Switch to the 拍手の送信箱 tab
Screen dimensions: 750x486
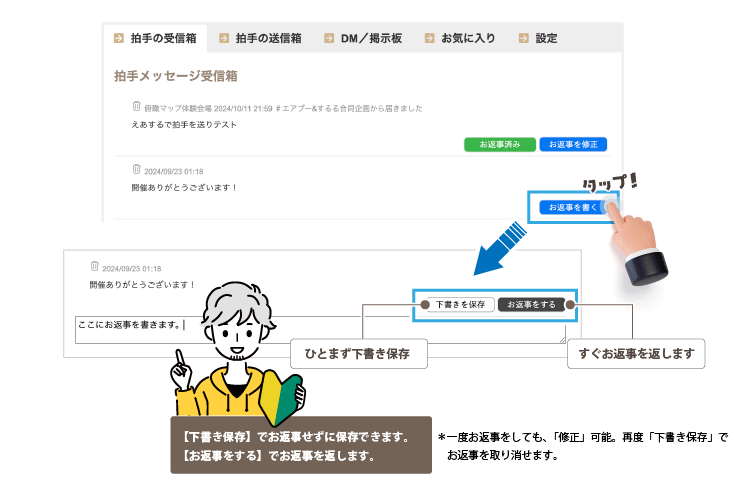pos(261,38)
